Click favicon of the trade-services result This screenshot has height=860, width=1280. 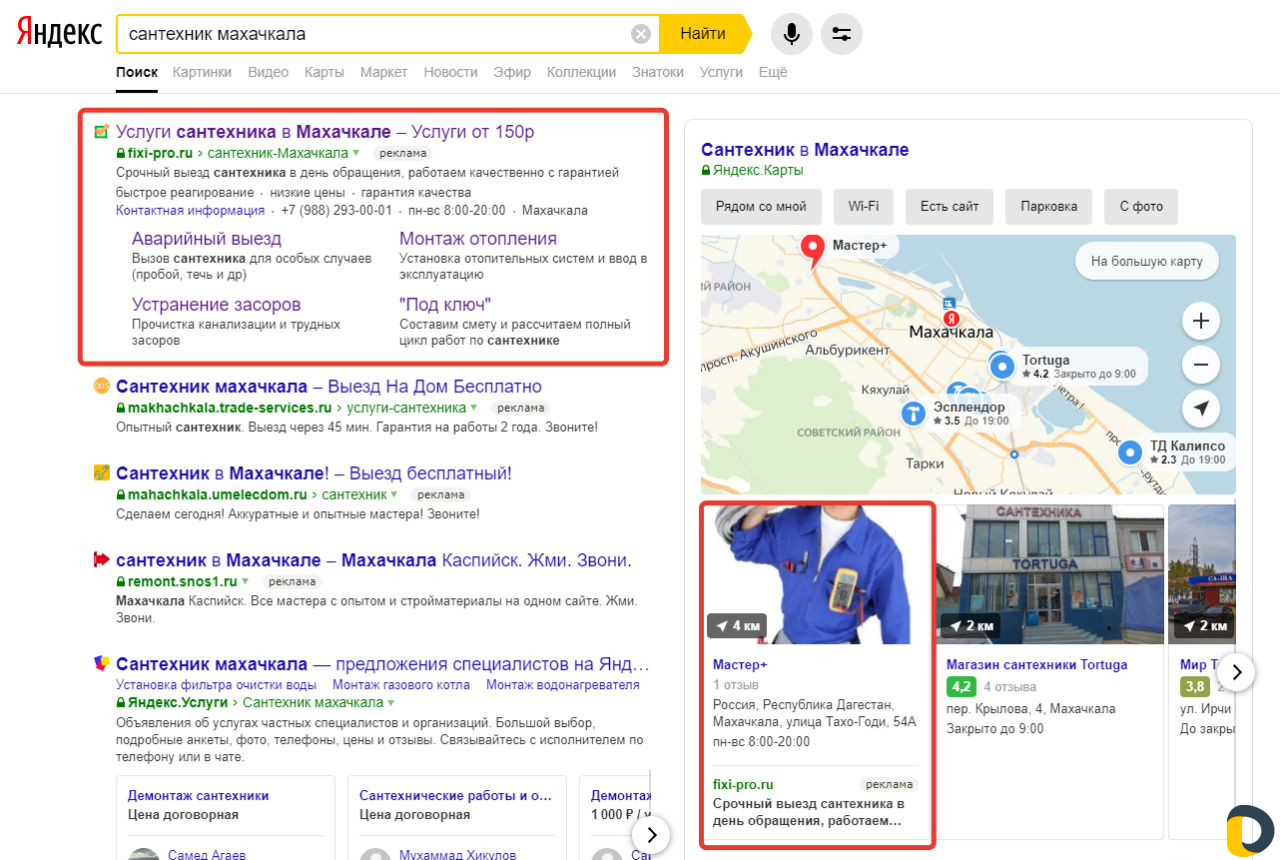pyautogui.click(x=101, y=386)
